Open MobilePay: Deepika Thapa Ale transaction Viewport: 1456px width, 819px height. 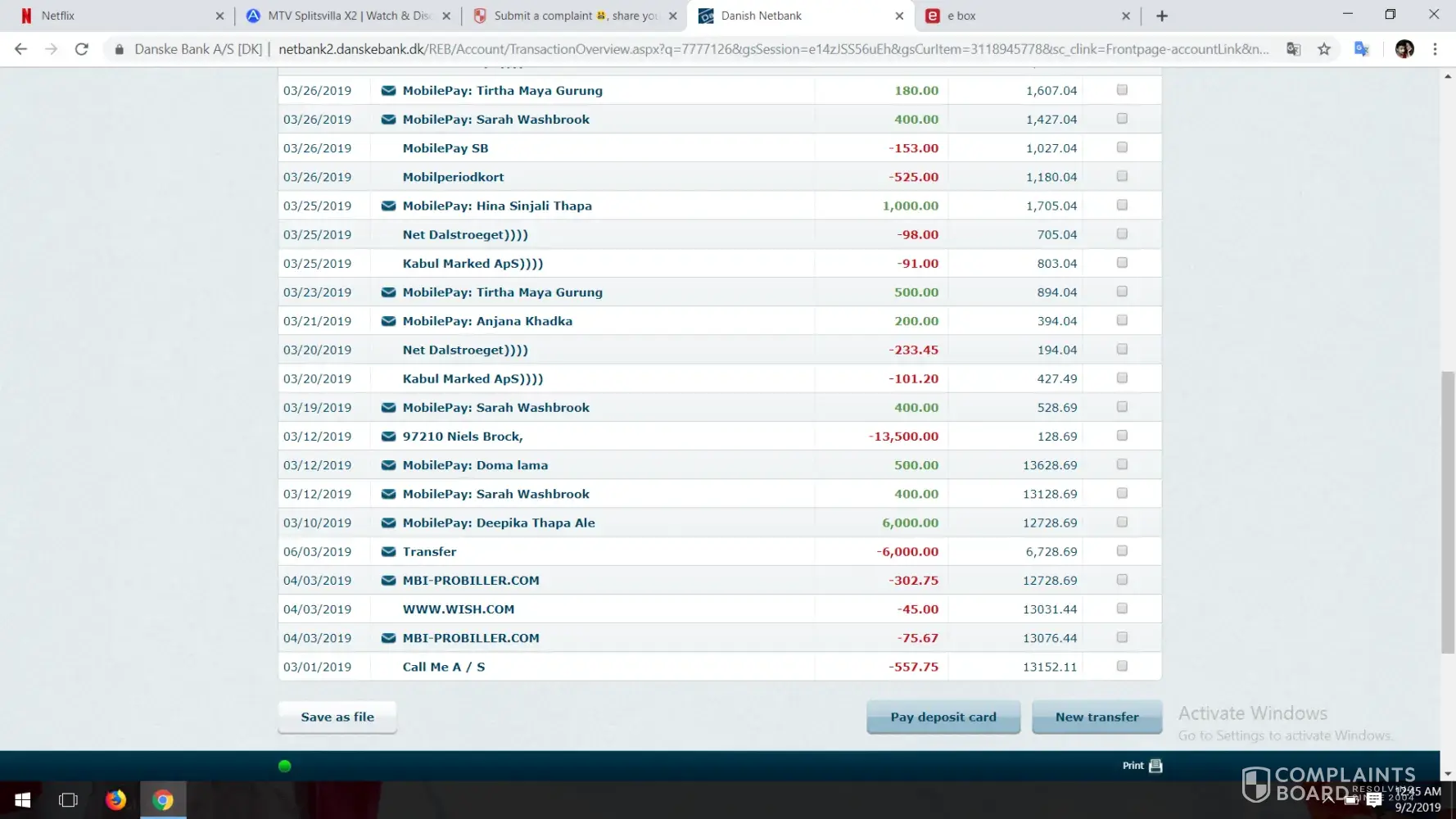click(x=498, y=523)
